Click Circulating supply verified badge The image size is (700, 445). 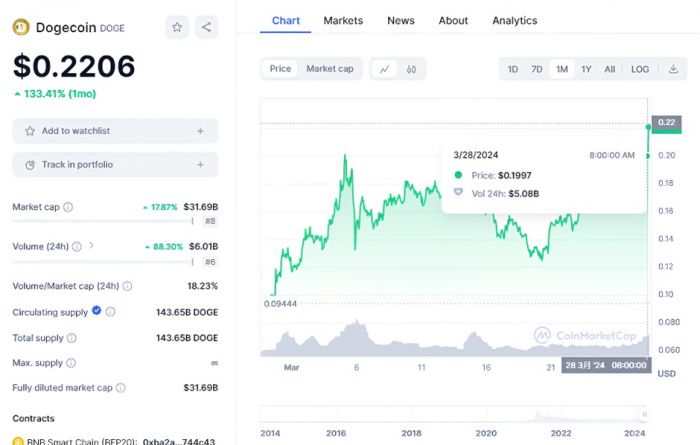tap(97, 311)
